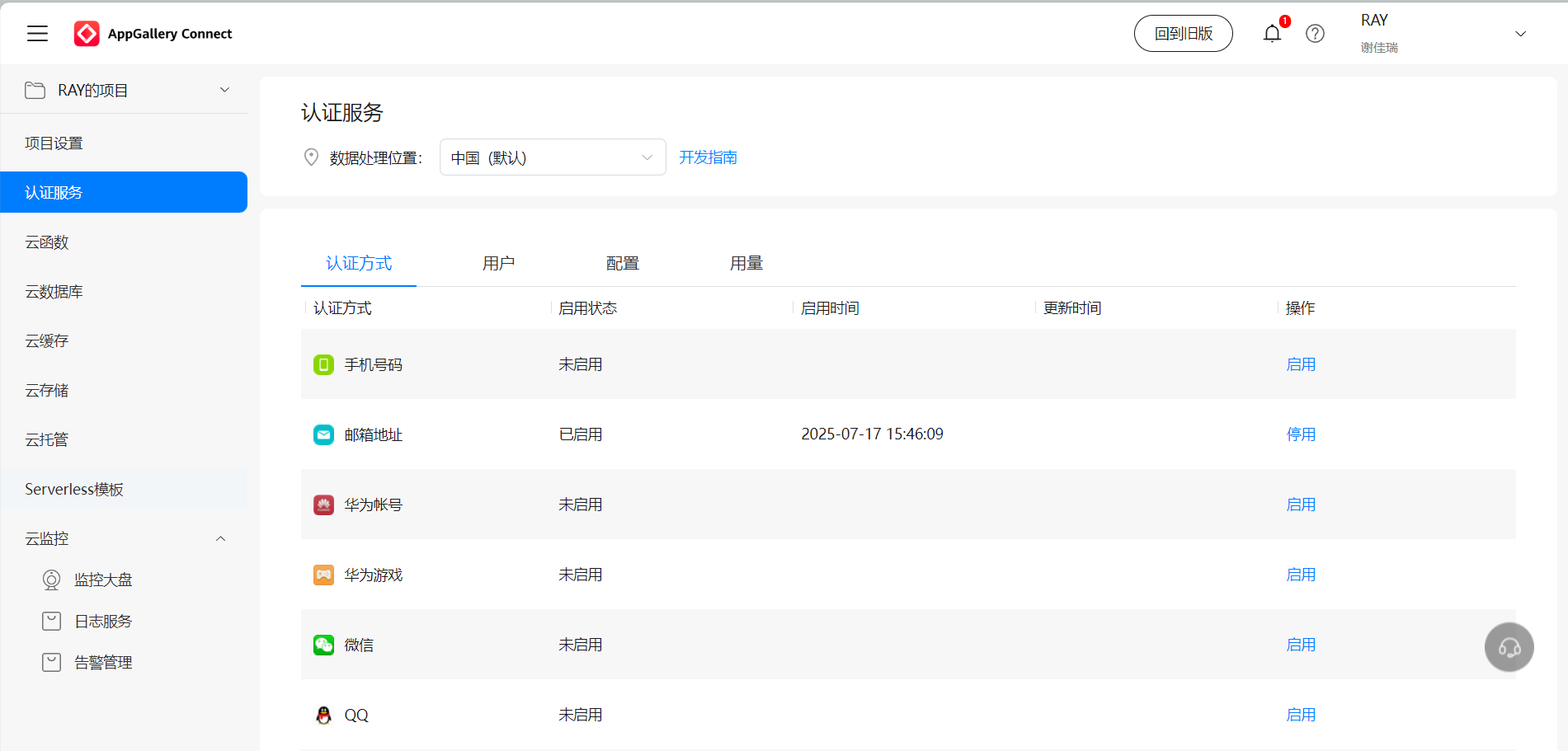Click the 未启用 status of 微信
Screen dimensions: 1568x751
pyautogui.click(x=581, y=645)
